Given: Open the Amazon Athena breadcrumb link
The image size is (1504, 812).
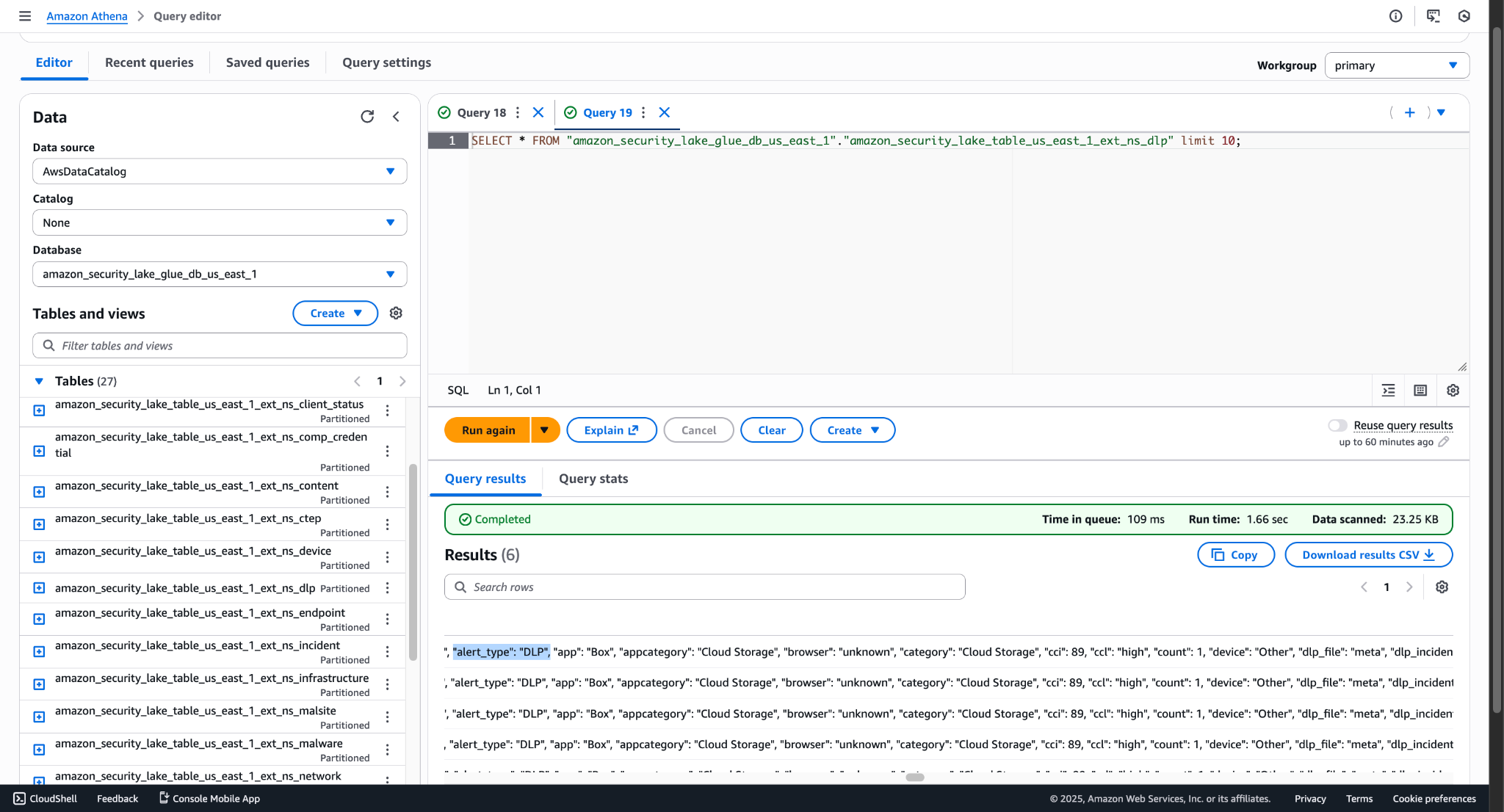Looking at the screenshot, I should coord(87,16).
